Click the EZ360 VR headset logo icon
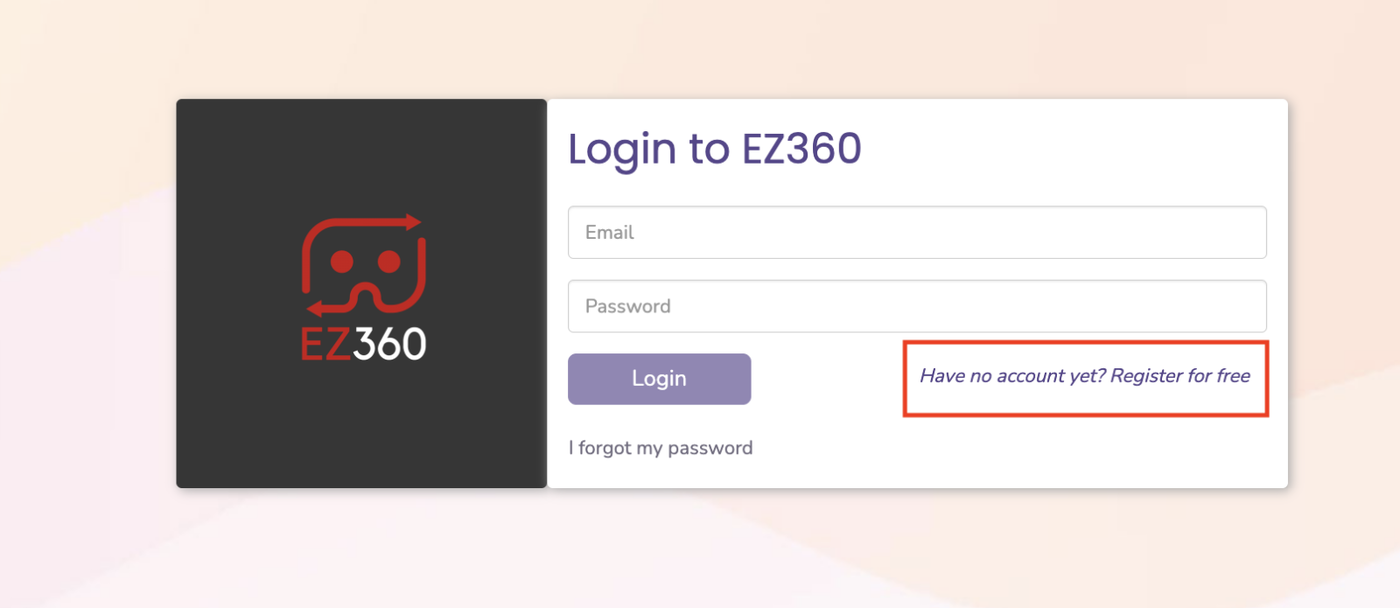The image size is (1400, 608). coord(363,267)
